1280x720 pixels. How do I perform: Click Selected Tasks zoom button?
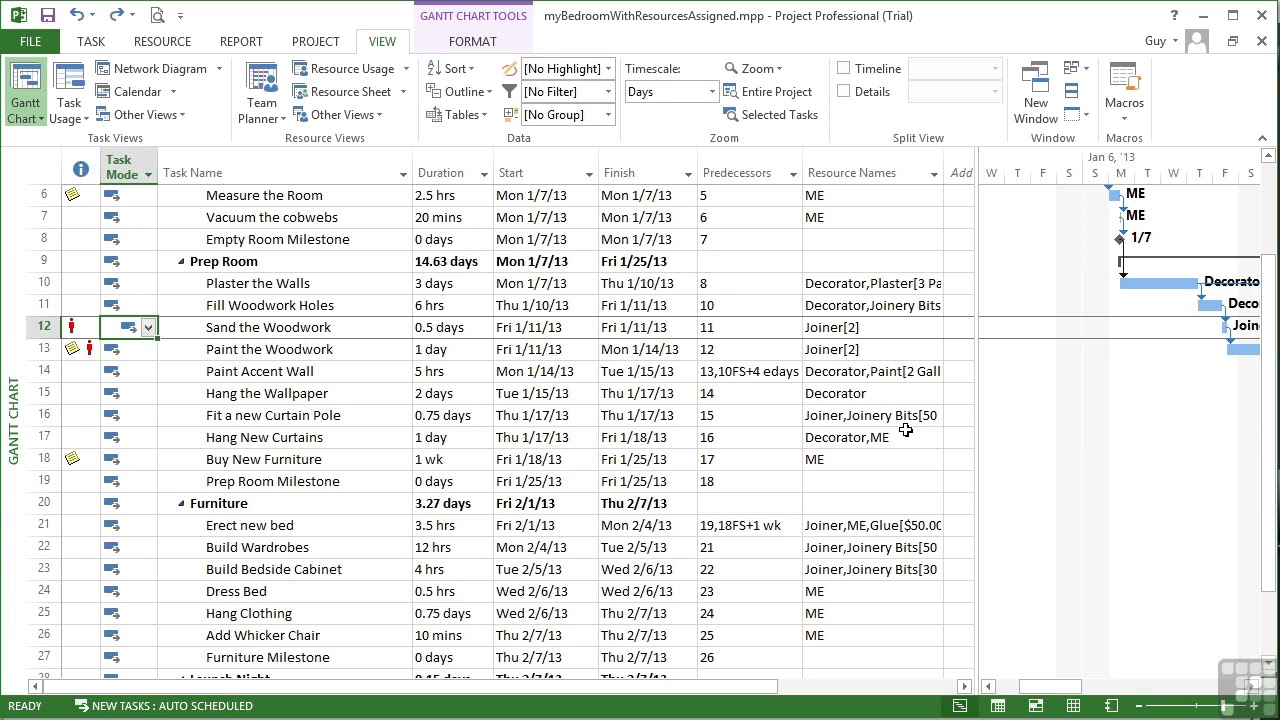771,114
